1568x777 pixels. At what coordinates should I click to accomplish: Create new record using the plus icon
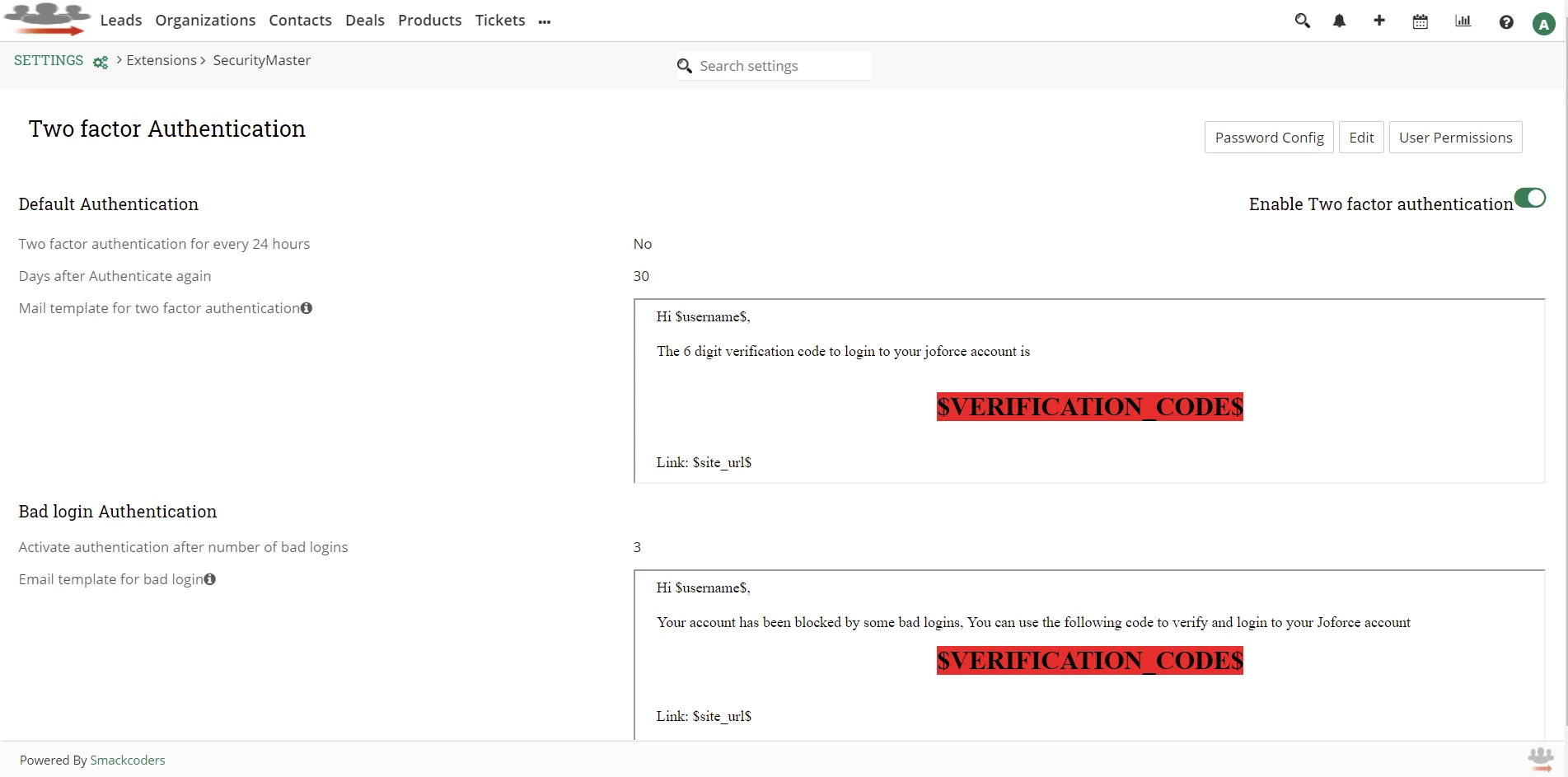coord(1379,21)
